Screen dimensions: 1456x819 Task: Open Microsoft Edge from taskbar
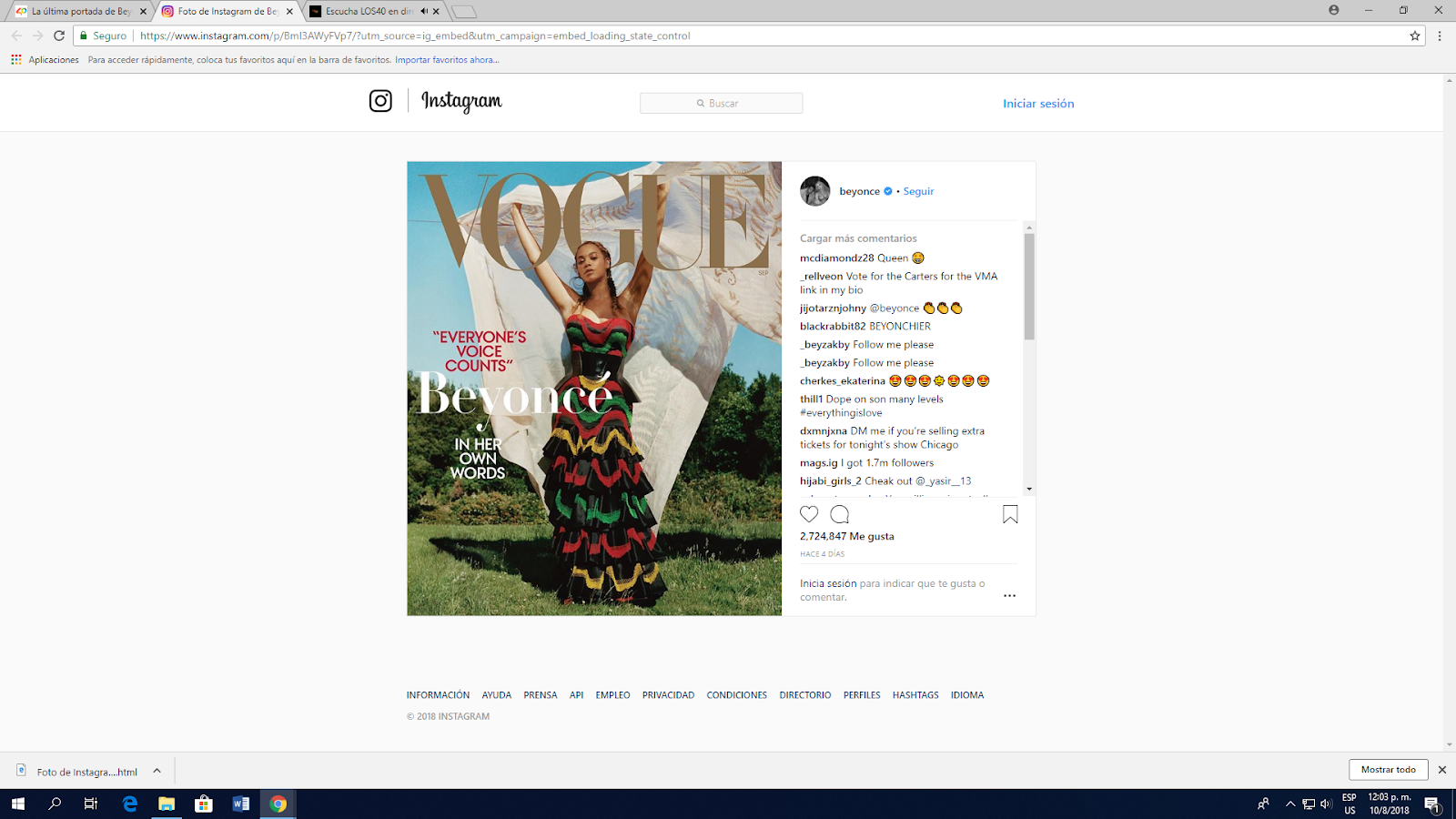pyautogui.click(x=129, y=804)
